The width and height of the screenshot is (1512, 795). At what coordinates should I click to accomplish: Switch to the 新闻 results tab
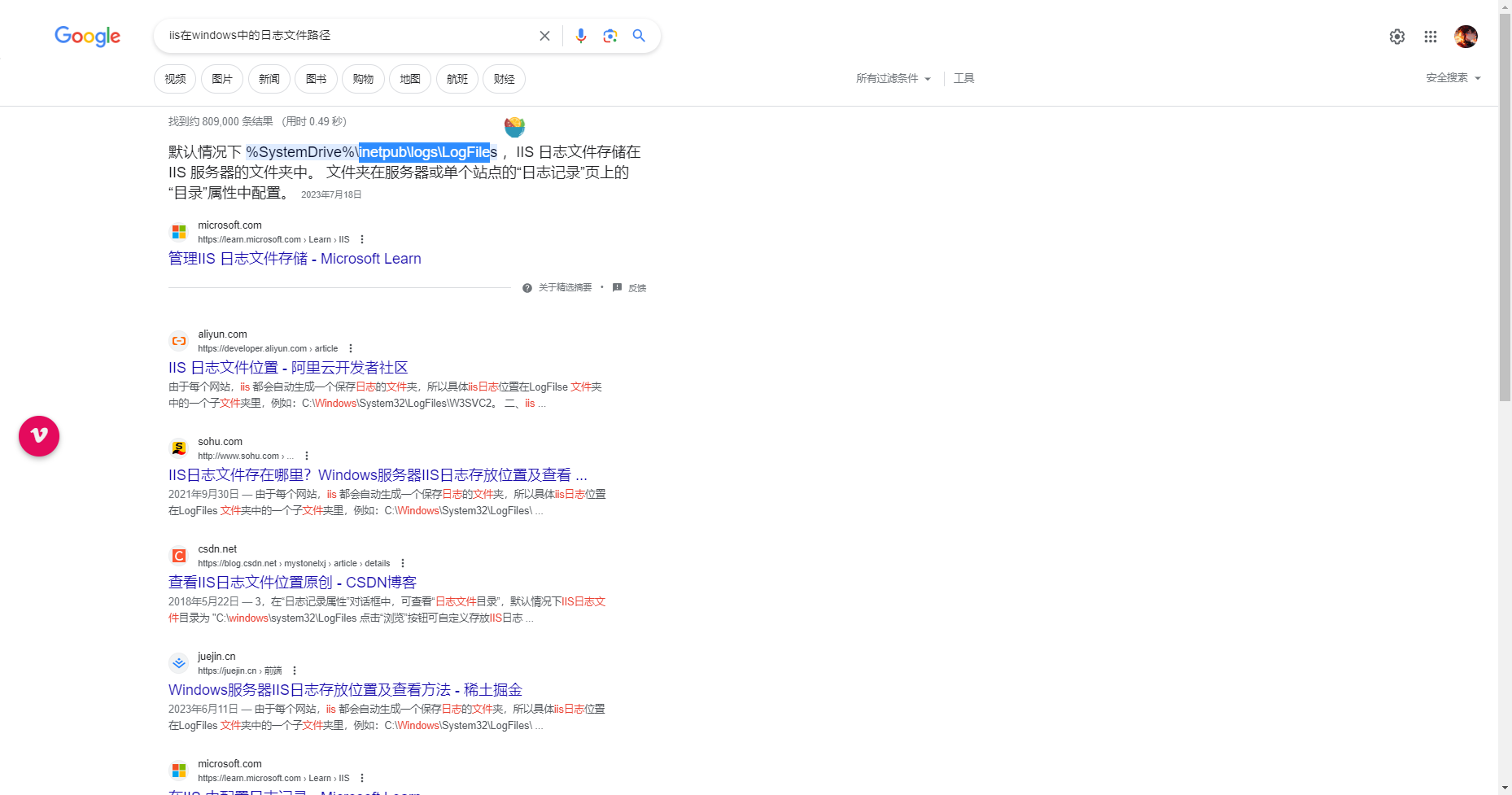(269, 78)
